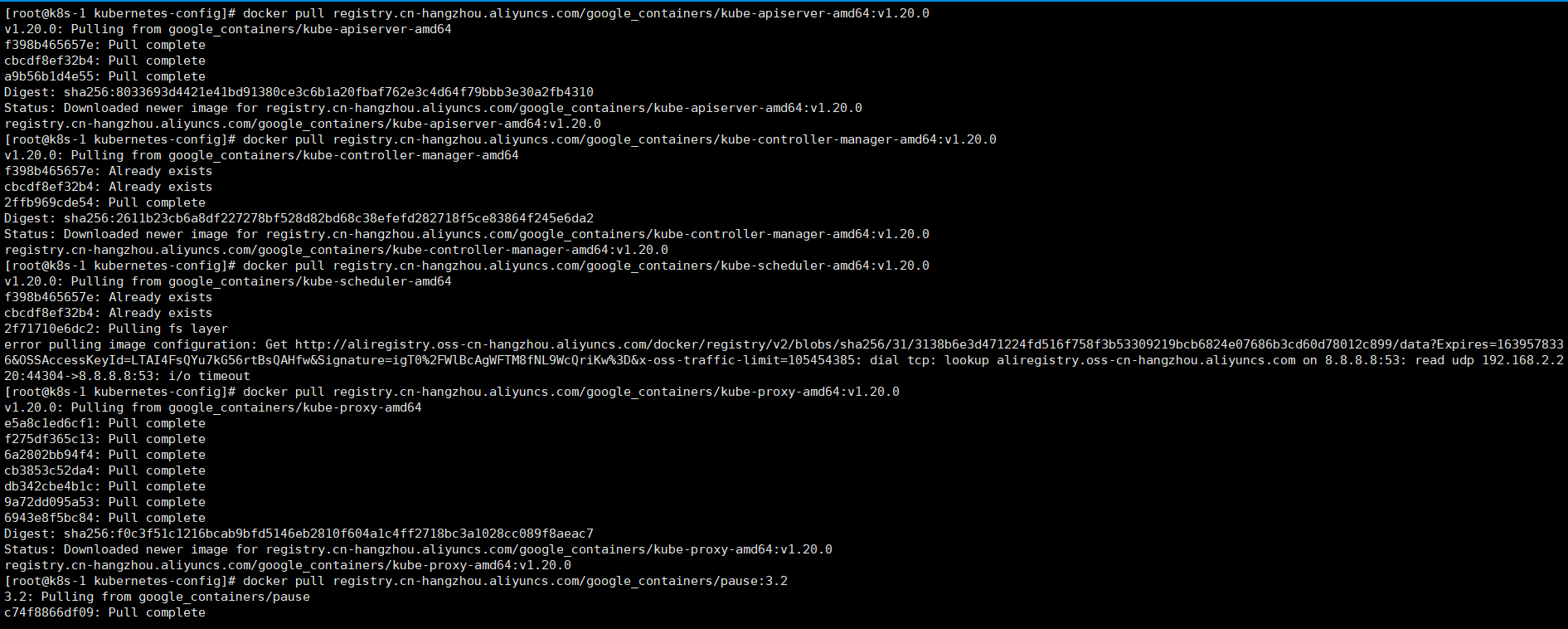
Task: Click the "c74f8866df09: Pull complete" line
Action: pos(104,612)
